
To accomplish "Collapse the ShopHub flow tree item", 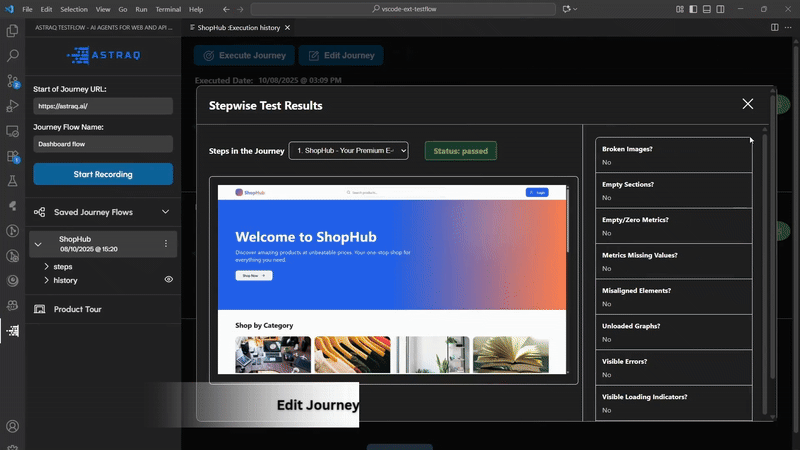I will tap(38, 244).
